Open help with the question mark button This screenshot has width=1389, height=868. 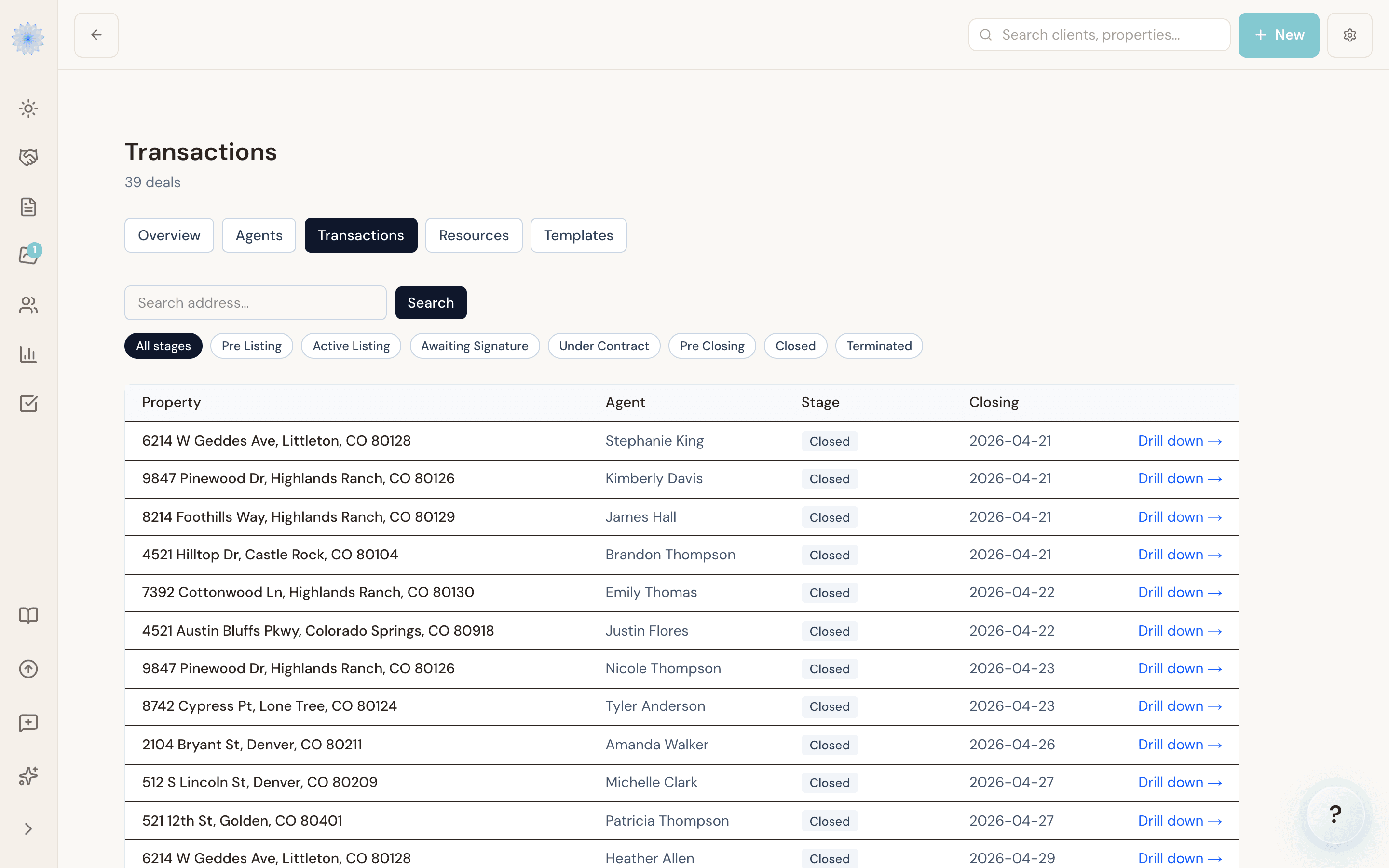[1335, 814]
